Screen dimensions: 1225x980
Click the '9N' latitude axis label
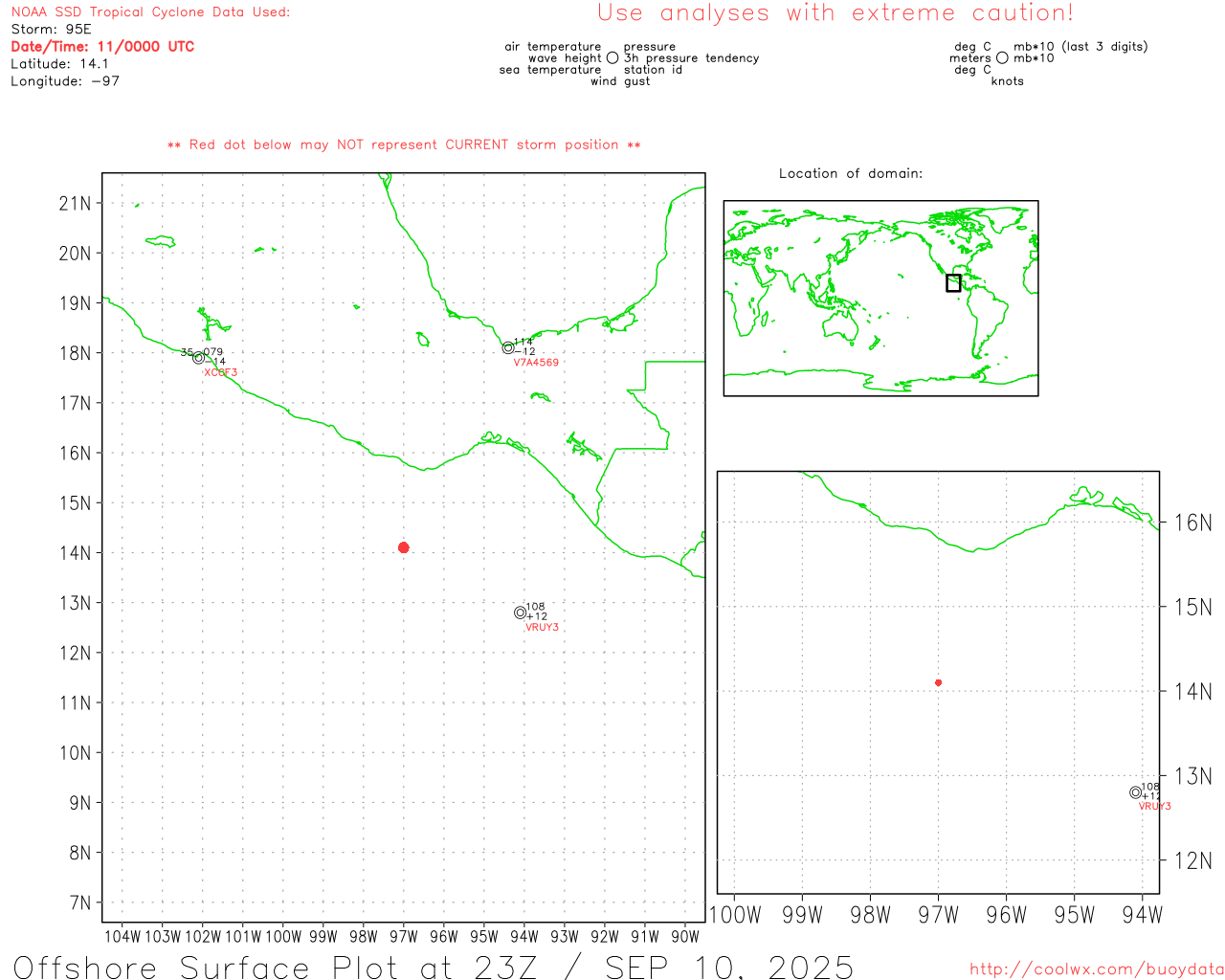(x=79, y=803)
